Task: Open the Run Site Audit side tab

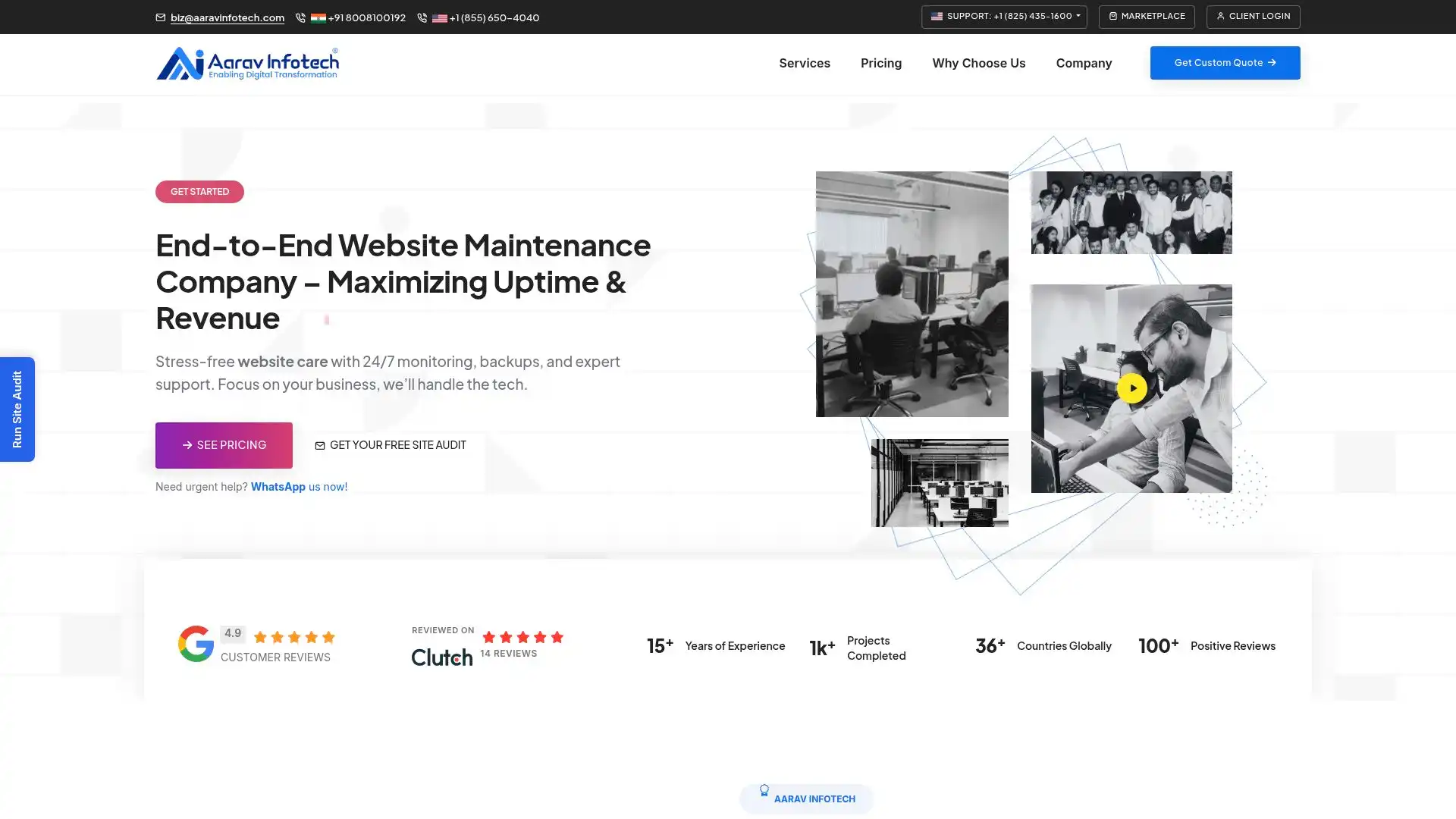Action: (x=17, y=409)
